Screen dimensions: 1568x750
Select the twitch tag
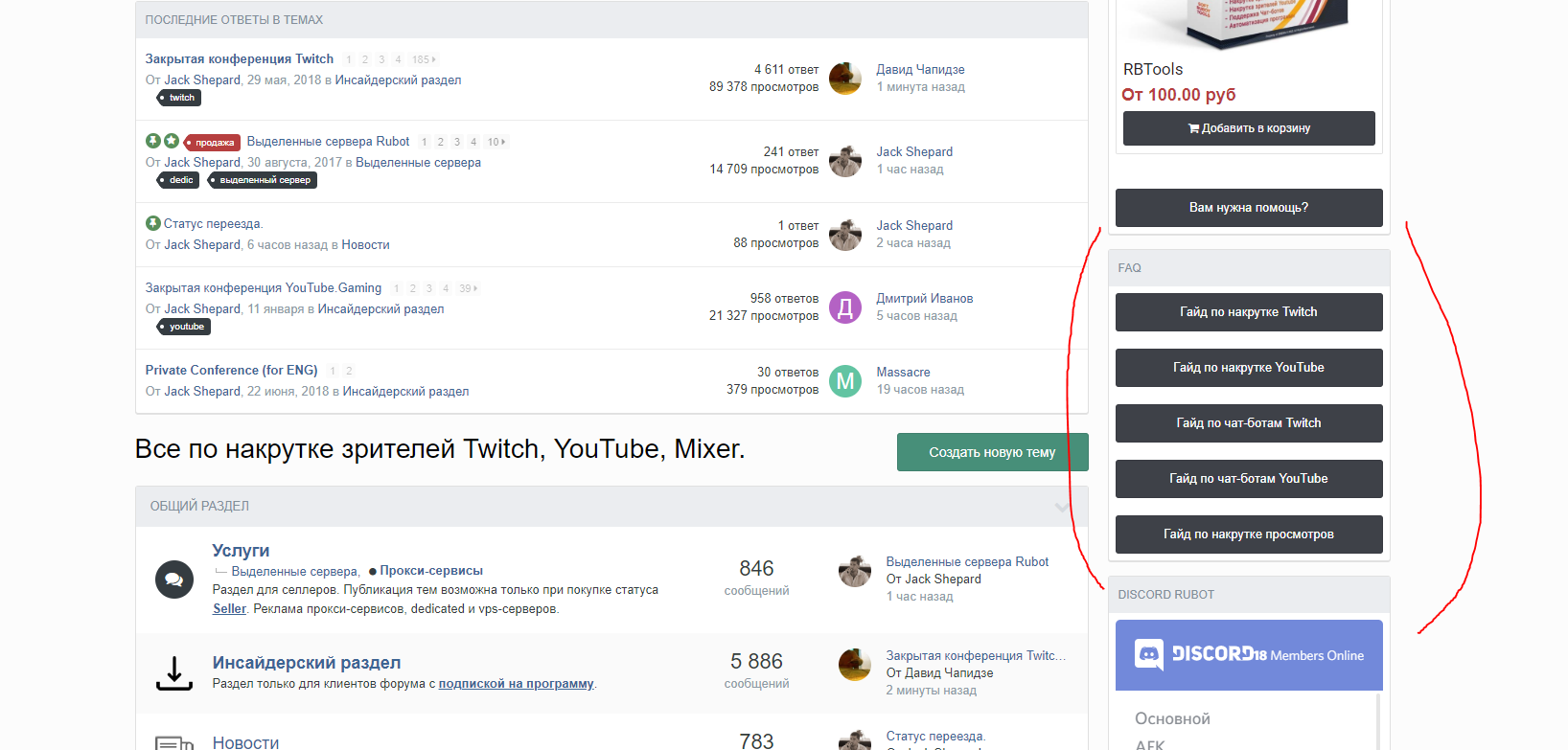pos(180,98)
